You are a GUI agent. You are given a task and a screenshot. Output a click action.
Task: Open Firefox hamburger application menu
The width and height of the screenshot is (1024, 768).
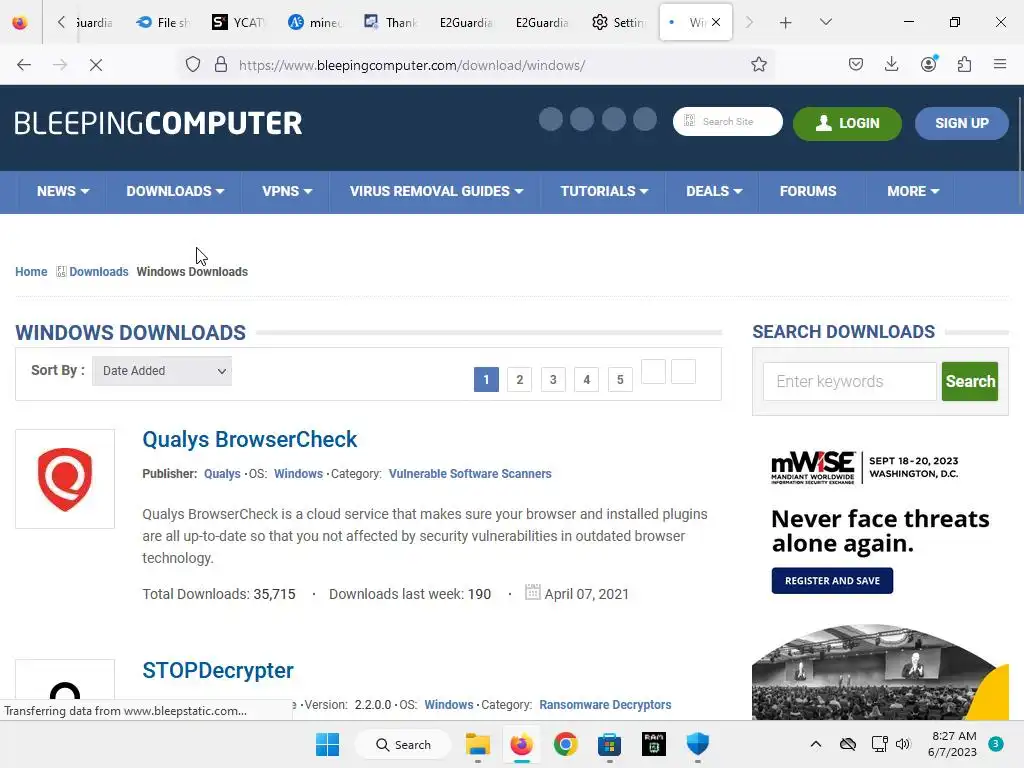click(1000, 64)
